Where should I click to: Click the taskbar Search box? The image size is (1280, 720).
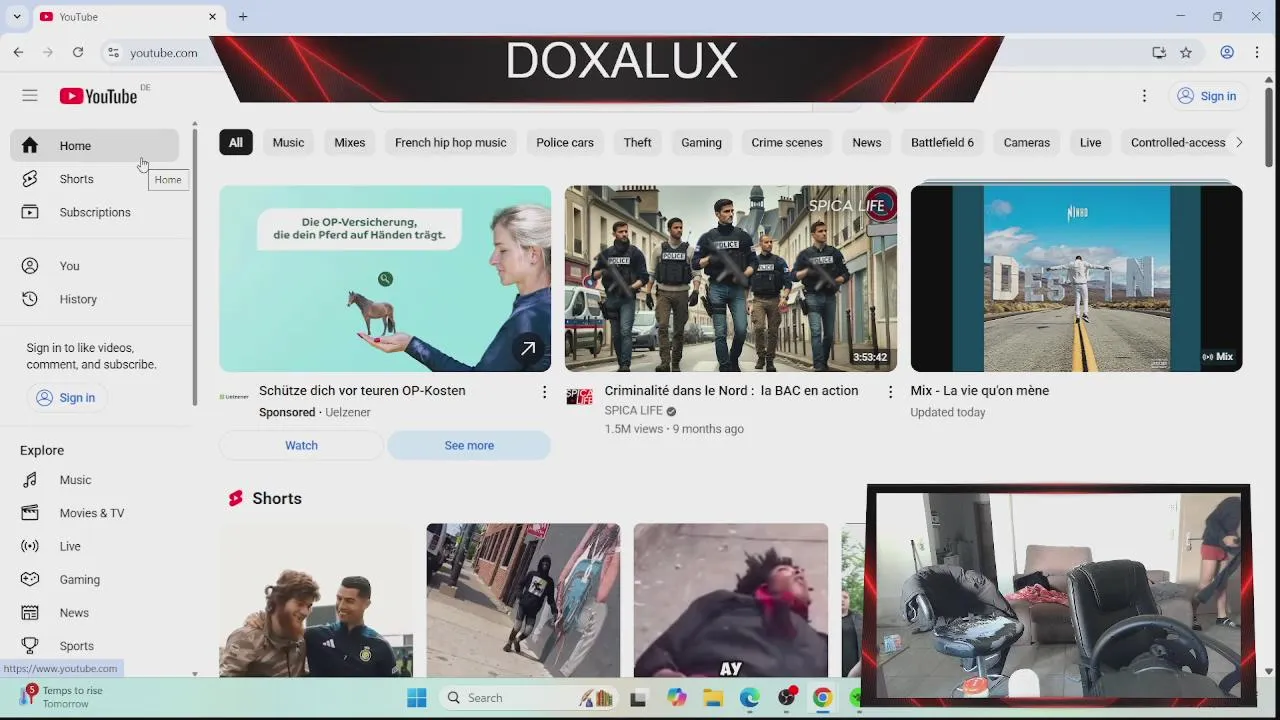530,698
